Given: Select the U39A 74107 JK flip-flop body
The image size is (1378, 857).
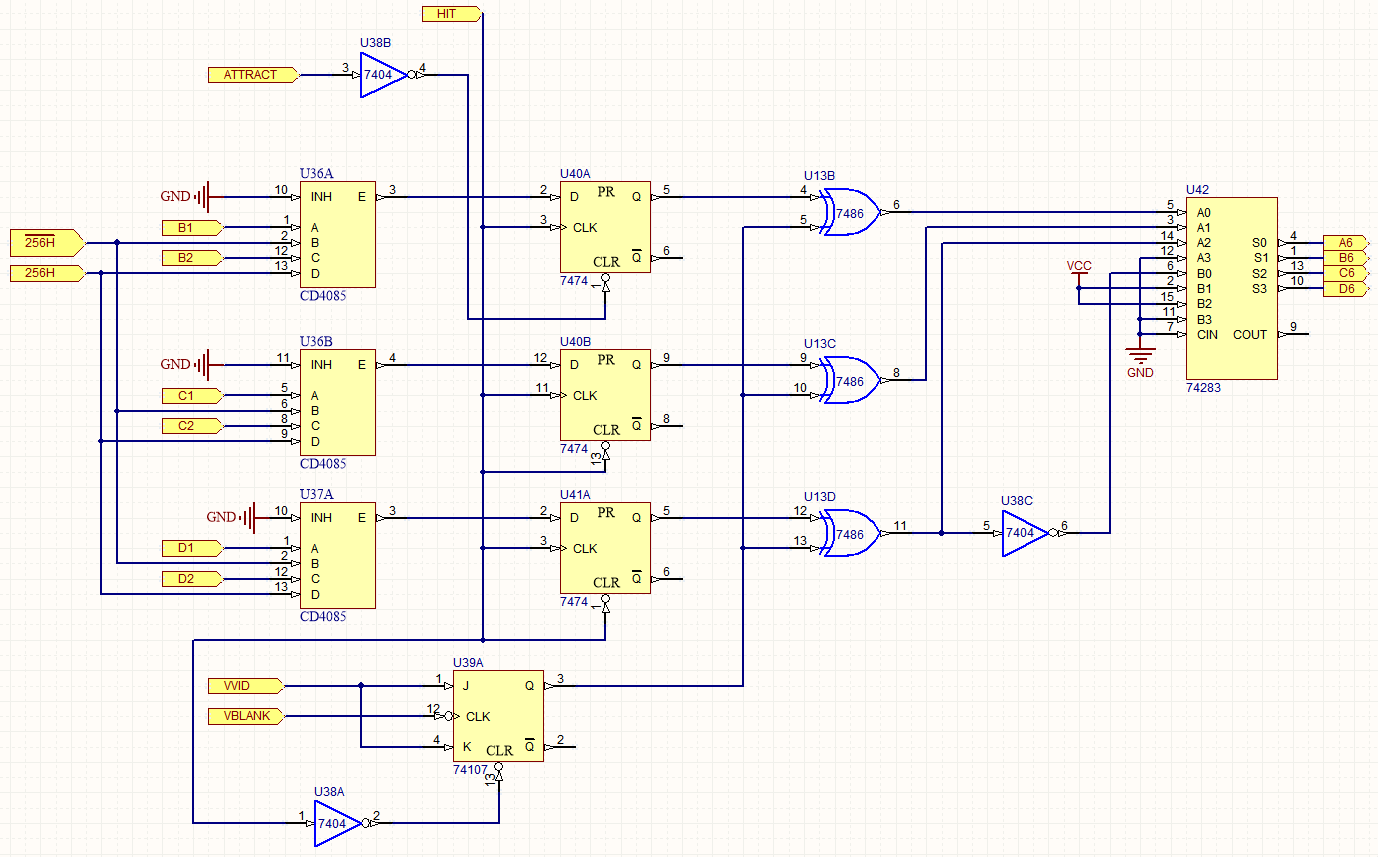Looking at the screenshot, I should click(x=498, y=716).
